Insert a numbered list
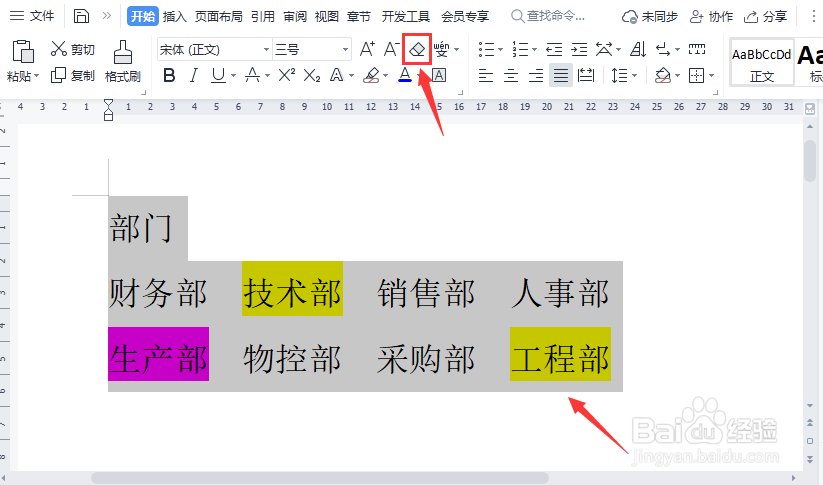823x485 pixels. (520, 49)
